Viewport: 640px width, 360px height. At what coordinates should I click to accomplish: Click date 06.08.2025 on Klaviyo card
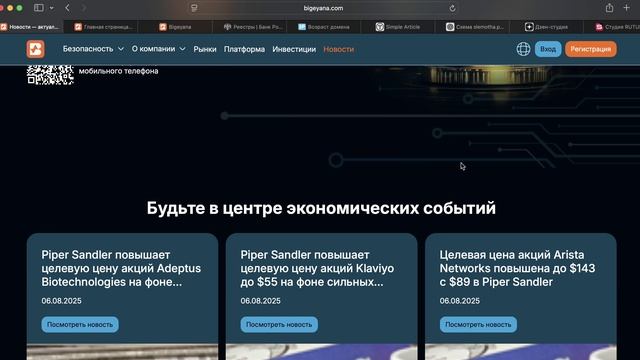point(260,301)
